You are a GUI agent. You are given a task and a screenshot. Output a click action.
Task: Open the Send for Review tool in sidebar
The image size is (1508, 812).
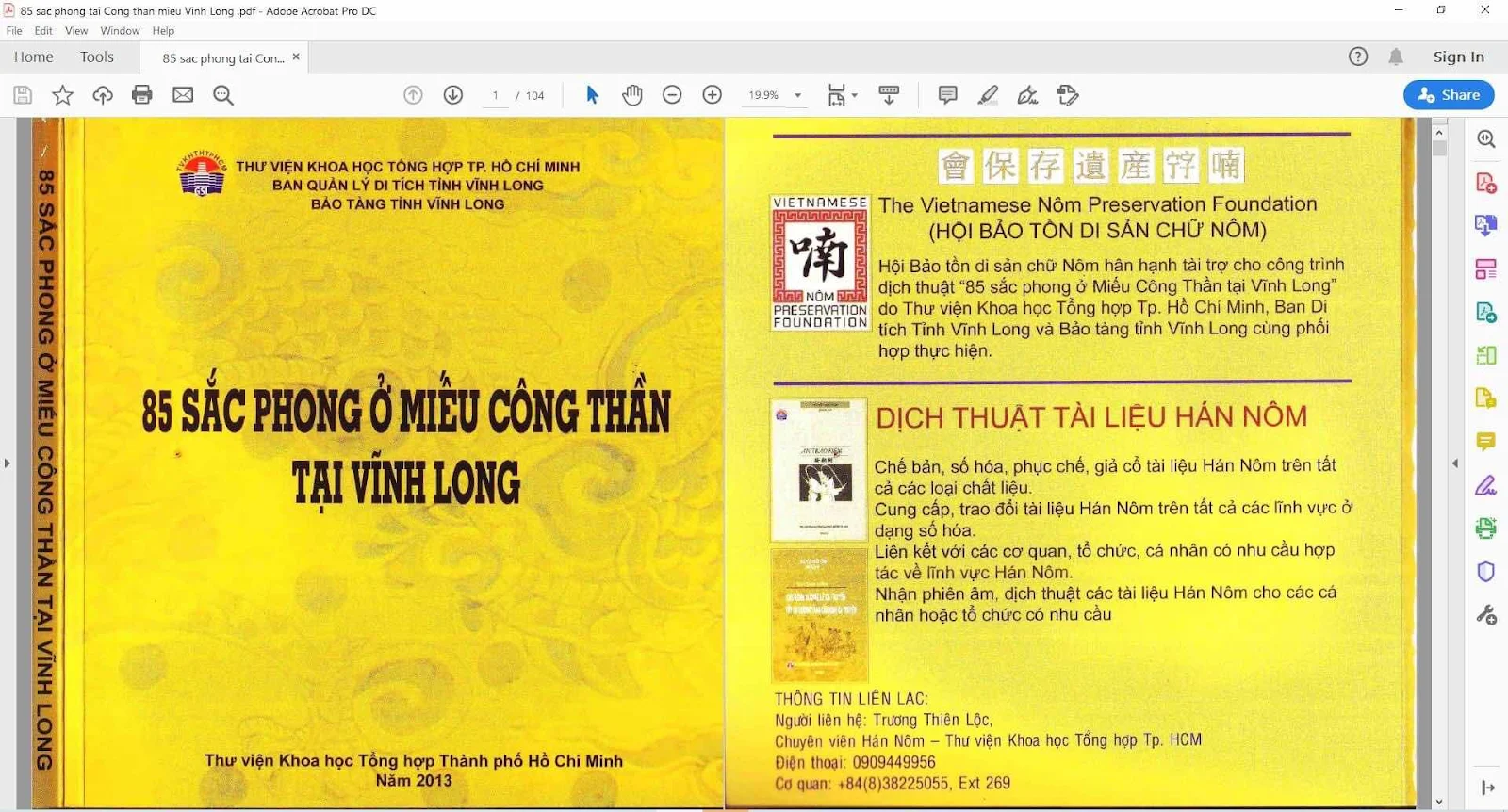pyautogui.click(x=1486, y=398)
